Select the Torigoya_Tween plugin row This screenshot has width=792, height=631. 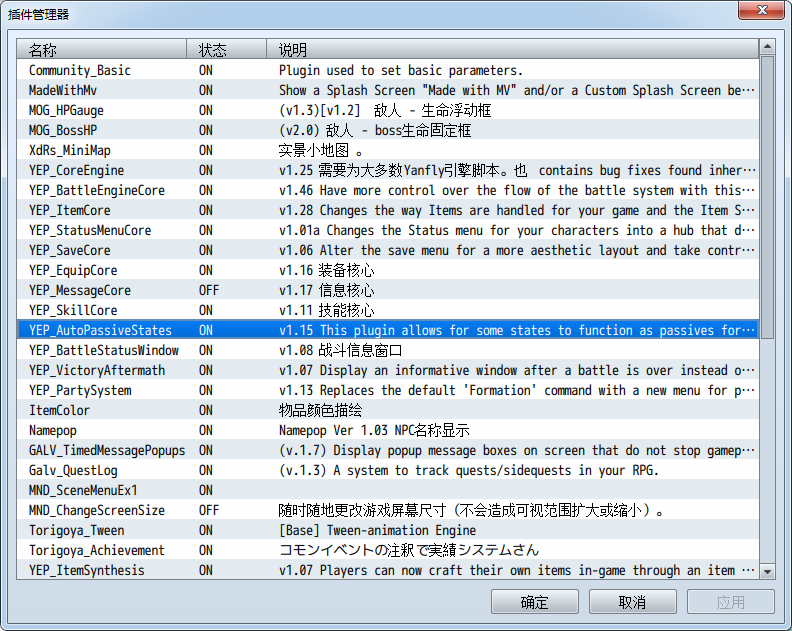(387, 530)
